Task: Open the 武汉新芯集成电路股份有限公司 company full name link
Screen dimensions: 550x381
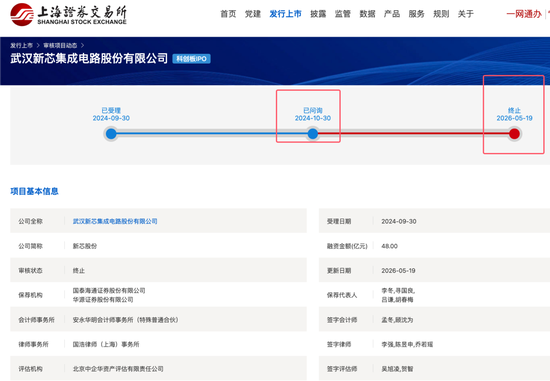Action: point(115,221)
